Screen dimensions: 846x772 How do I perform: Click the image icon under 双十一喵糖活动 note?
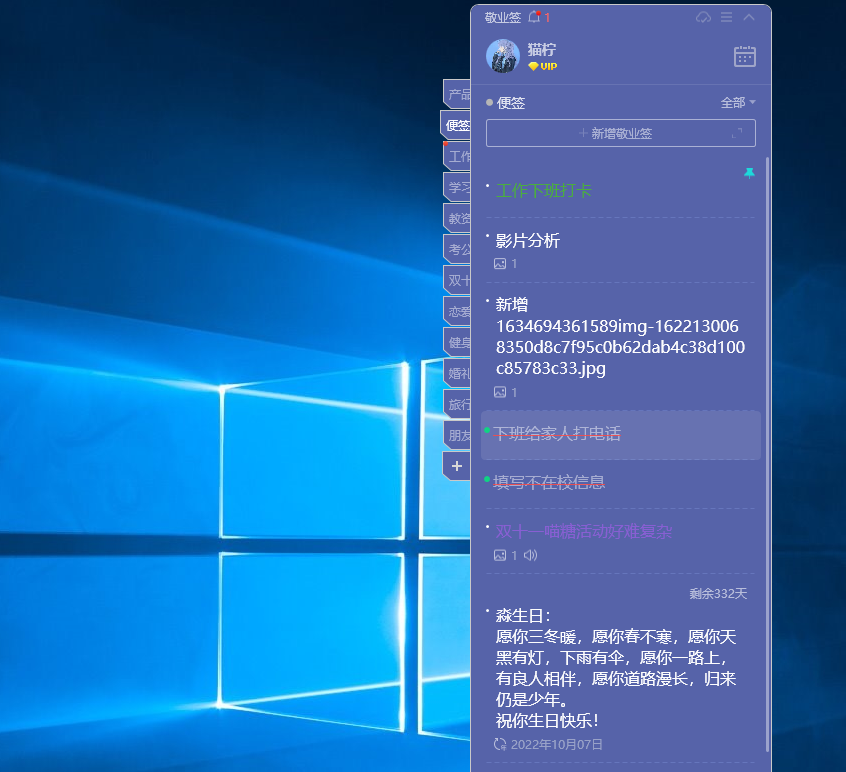[500, 555]
